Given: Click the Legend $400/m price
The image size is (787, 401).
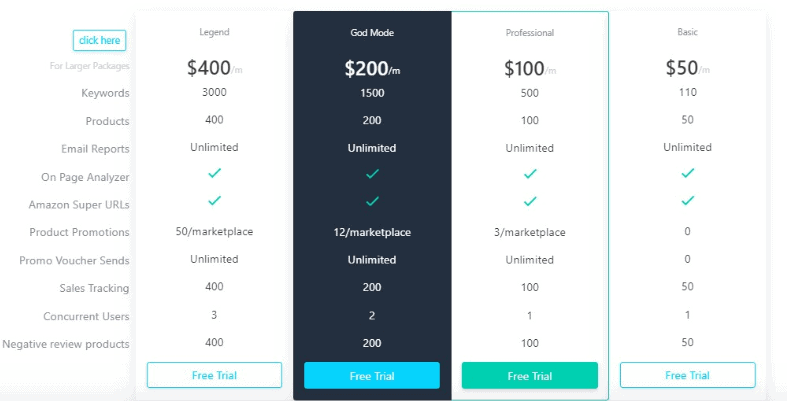Looking at the screenshot, I should click(x=214, y=68).
